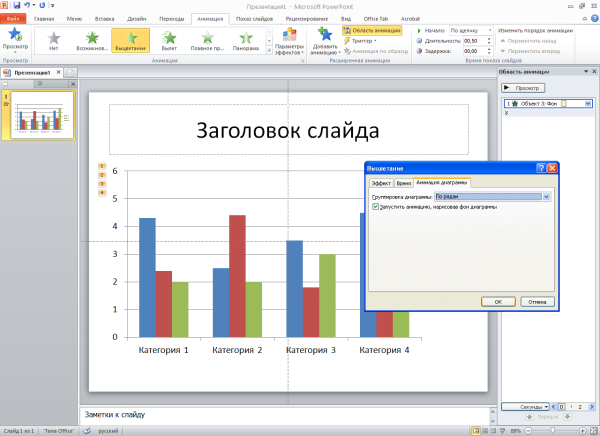Switch to the Главная ribbon tab

[44, 19]
